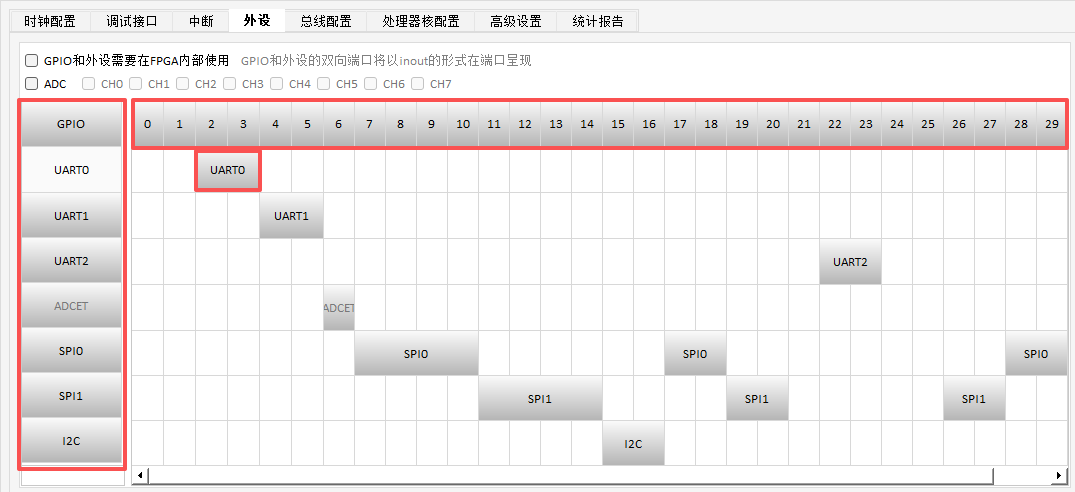The height and width of the screenshot is (492, 1075).
Task: Check the CH4 channel box
Action: (276, 84)
